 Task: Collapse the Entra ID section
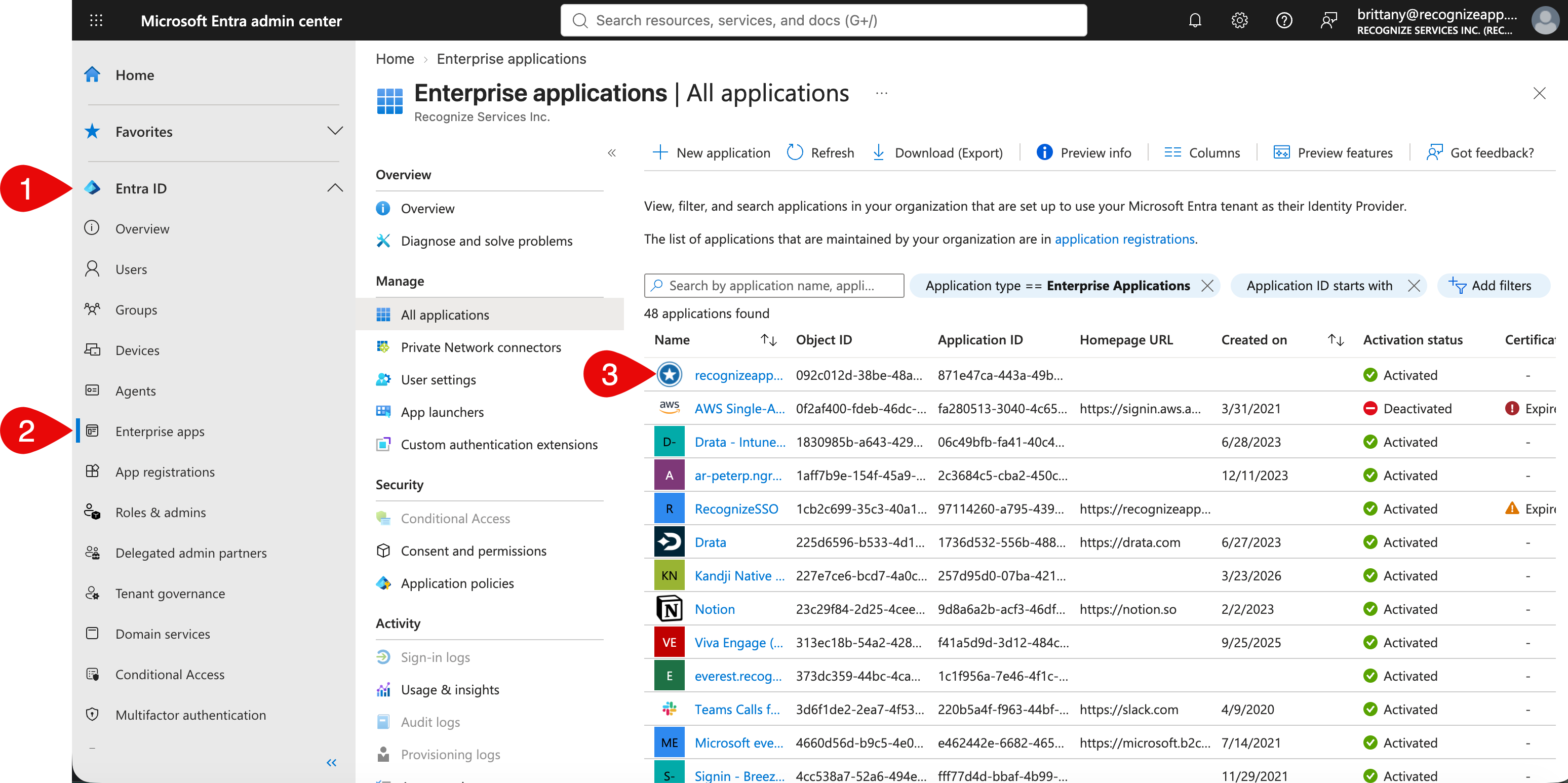point(335,187)
